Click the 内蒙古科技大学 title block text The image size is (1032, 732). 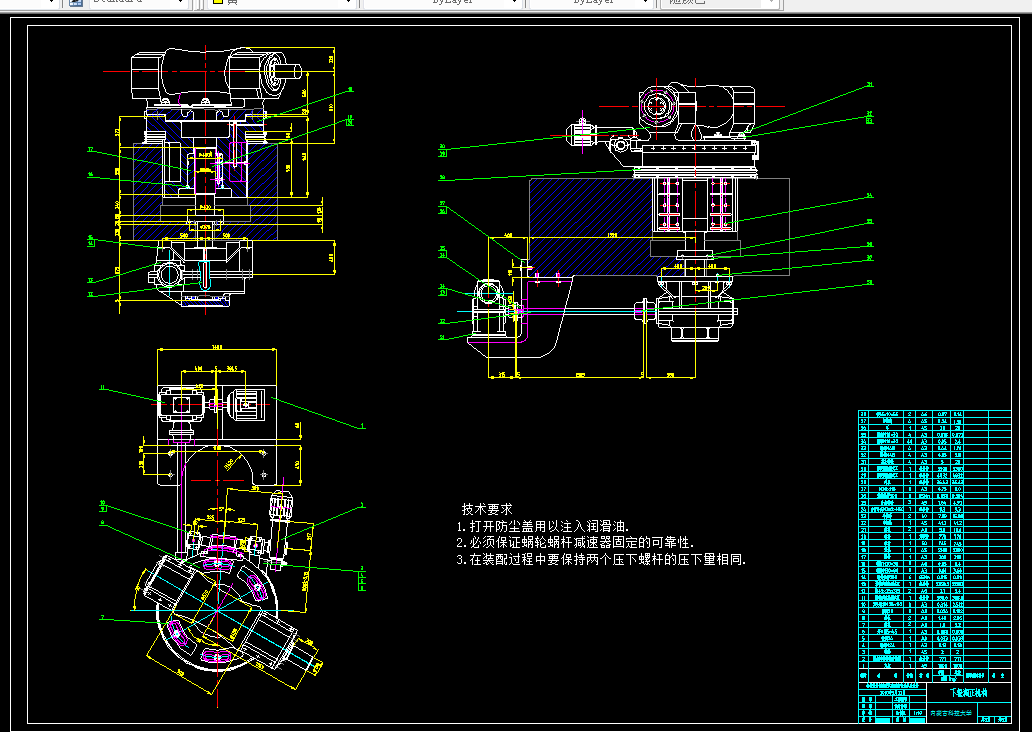[950, 713]
